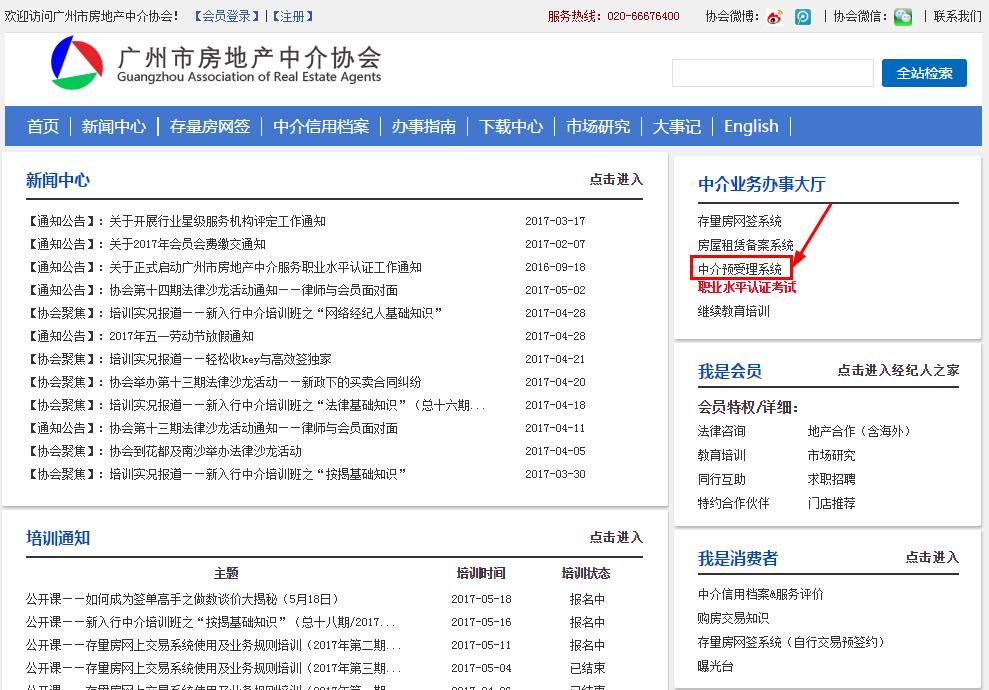Image resolution: width=989 pixels, height=690 pixels.
Task: Open 法律咨询 member privilege
Action: [x=722, y=431]
